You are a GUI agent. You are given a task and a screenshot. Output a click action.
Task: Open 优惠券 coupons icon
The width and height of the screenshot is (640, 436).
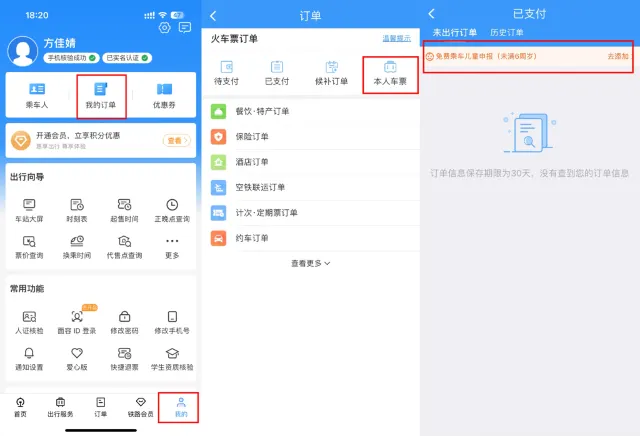click(x=164, y=96)
